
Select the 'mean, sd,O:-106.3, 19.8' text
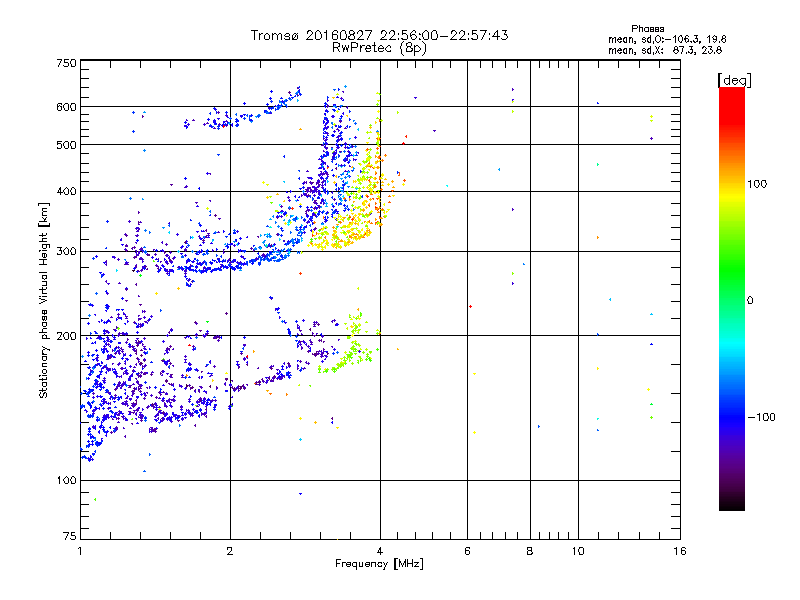pos(667,39)
